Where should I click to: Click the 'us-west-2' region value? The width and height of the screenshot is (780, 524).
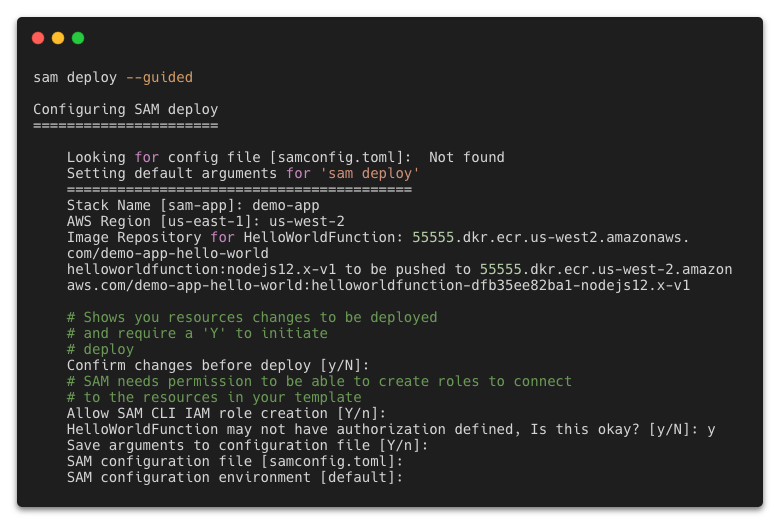coord(306,221)
